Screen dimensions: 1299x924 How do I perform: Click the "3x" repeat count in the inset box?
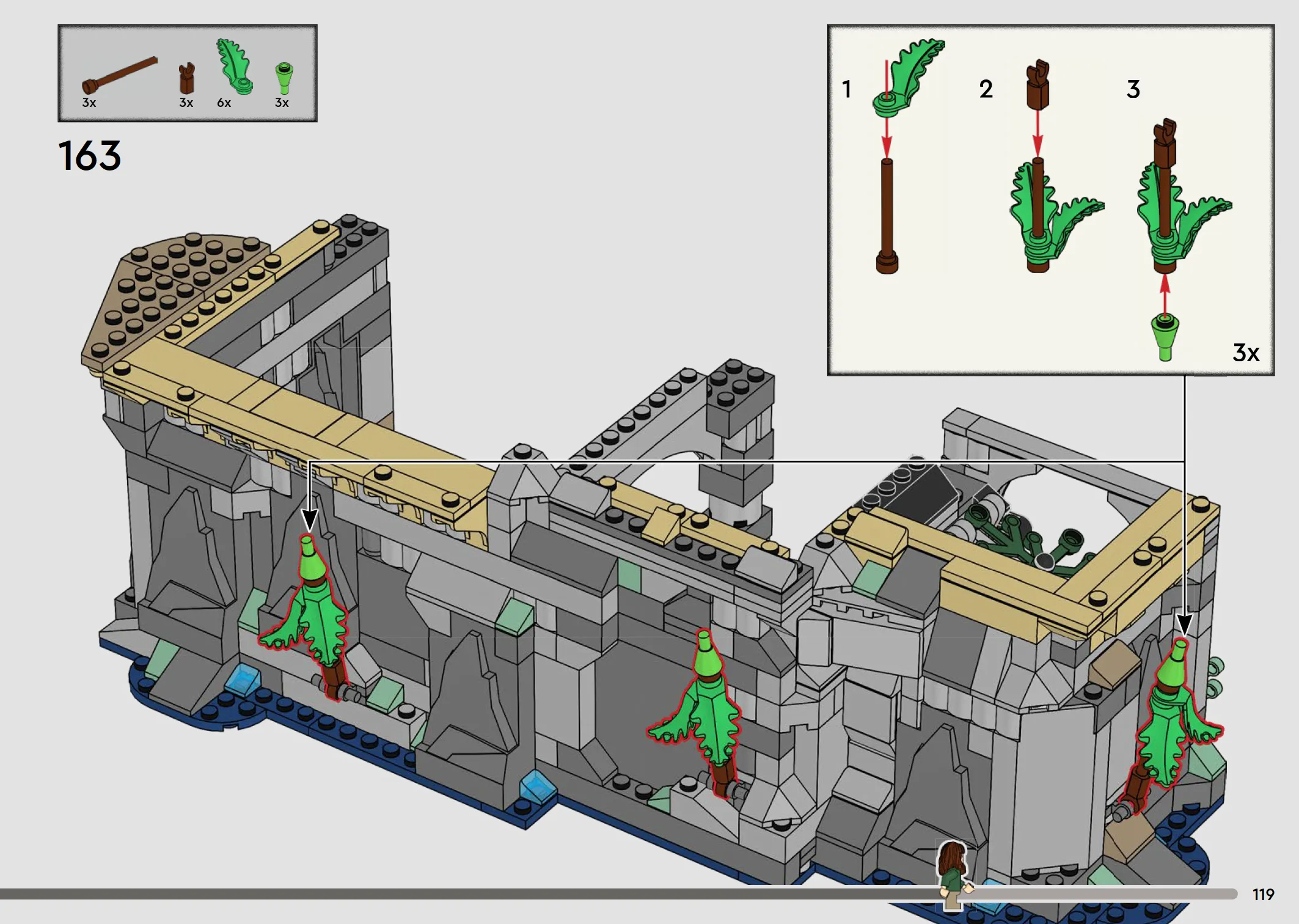tap(1246, 353)
